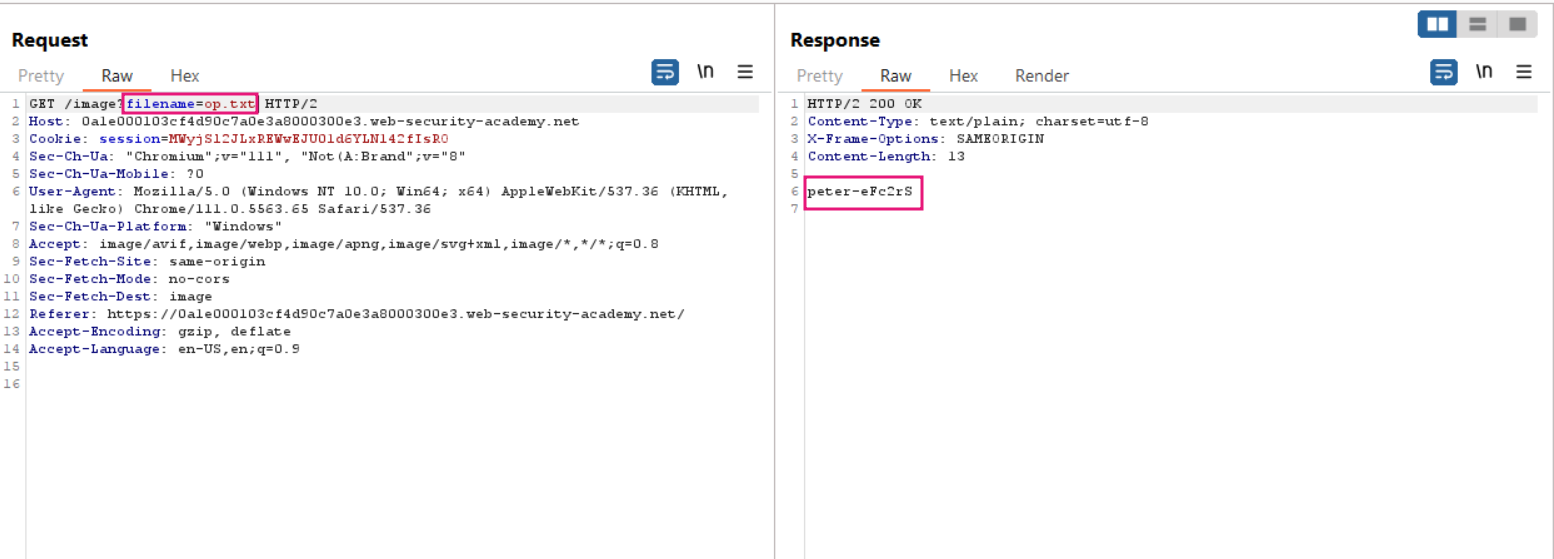Click the Accept-Language en-US line
1554x559 pixels.
click(x=164, y=349)
